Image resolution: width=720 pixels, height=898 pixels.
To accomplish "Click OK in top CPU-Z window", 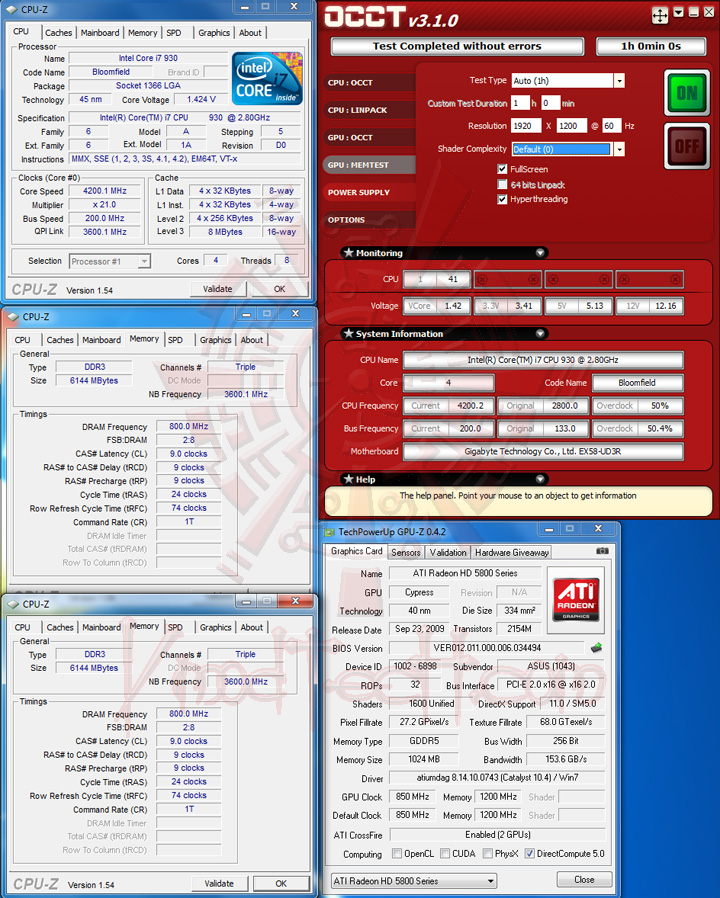I will pyautogui.click(x=280, y=289).
